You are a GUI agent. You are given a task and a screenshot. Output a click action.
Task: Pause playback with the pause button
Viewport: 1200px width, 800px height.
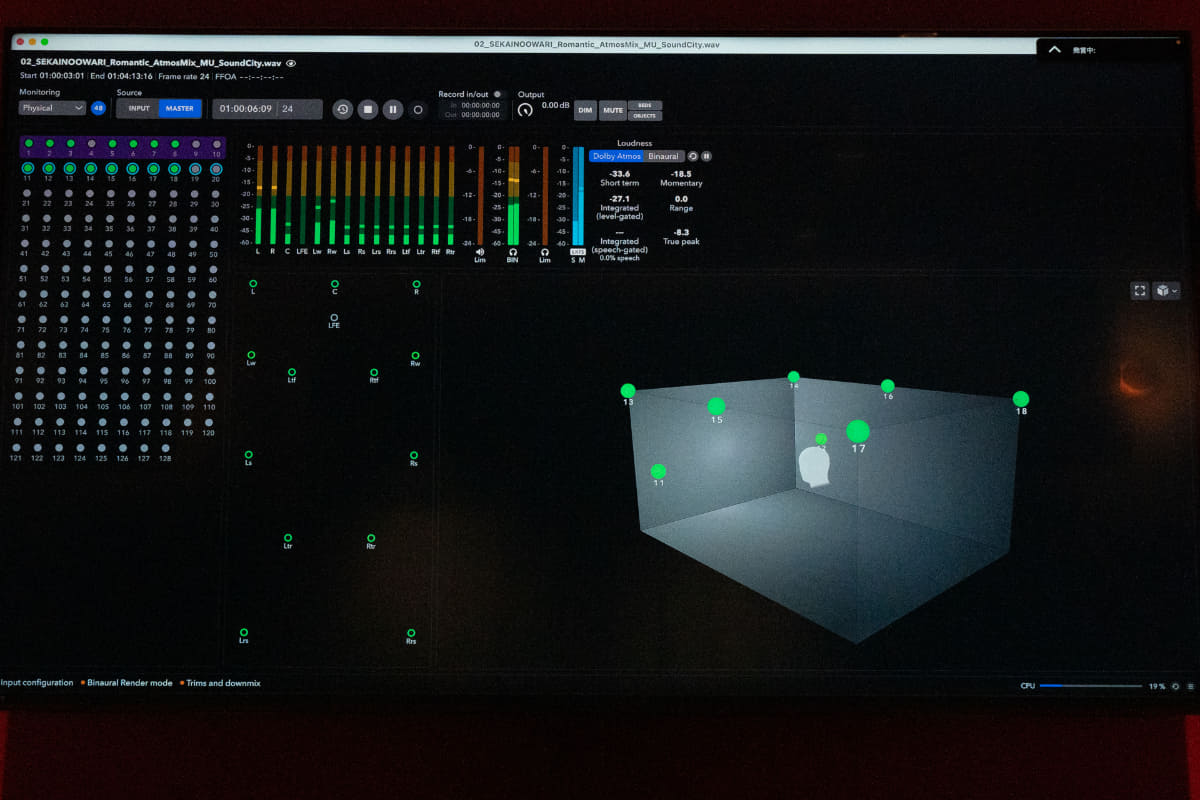click(393, 109)
